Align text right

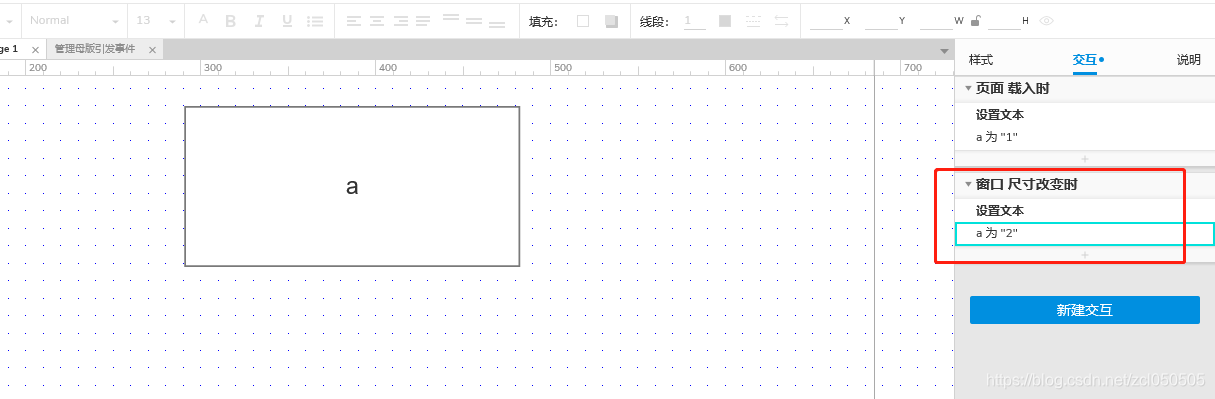point(400,20)
